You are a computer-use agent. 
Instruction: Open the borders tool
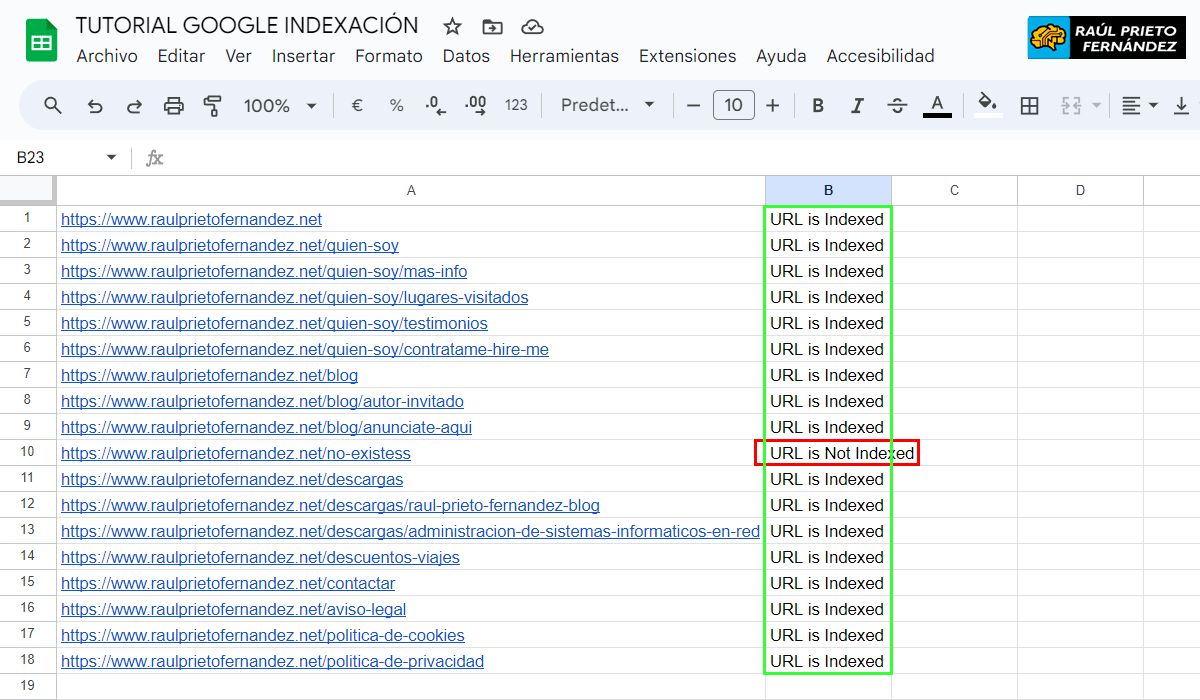click(1029, 105)
